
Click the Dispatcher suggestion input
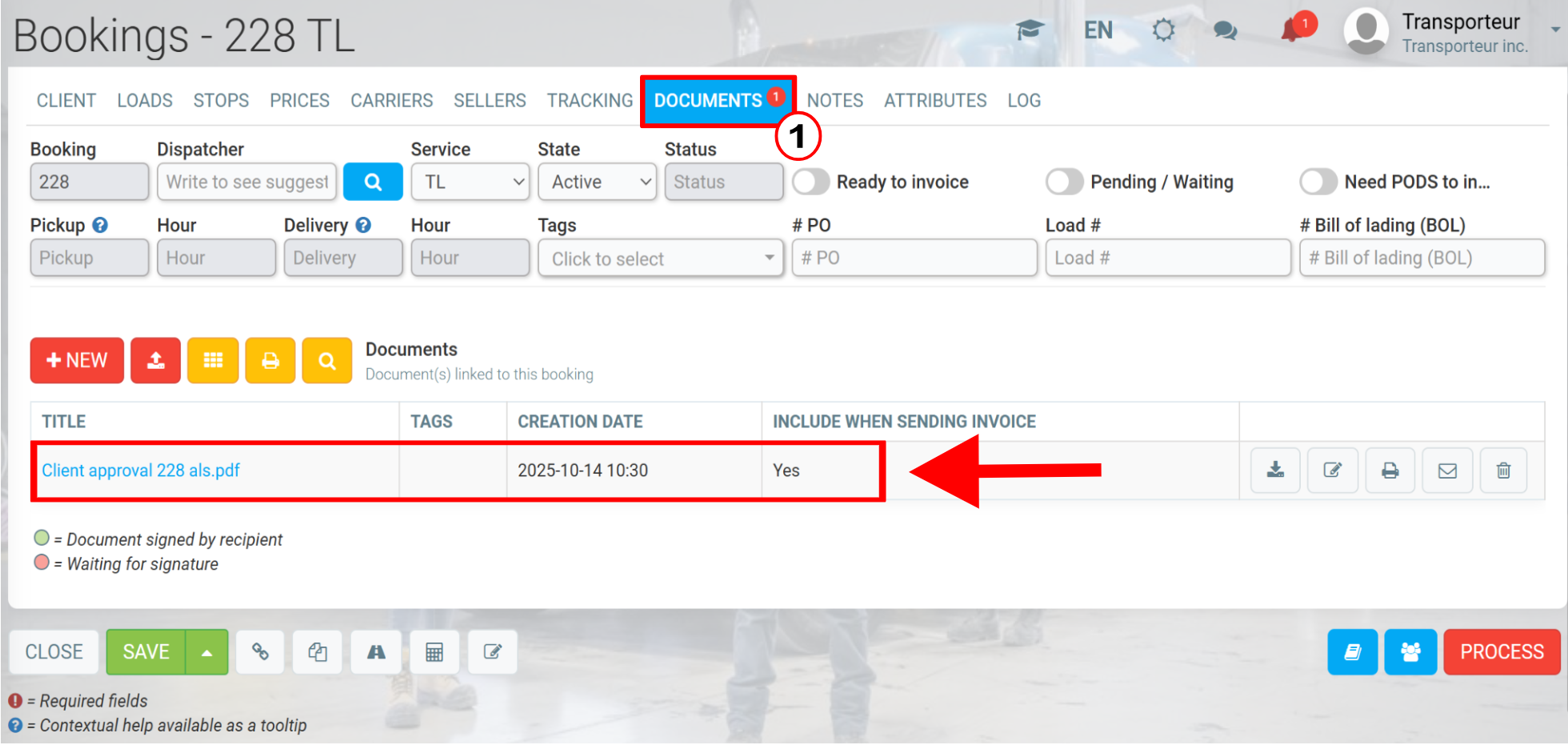[x=246, y=182]
